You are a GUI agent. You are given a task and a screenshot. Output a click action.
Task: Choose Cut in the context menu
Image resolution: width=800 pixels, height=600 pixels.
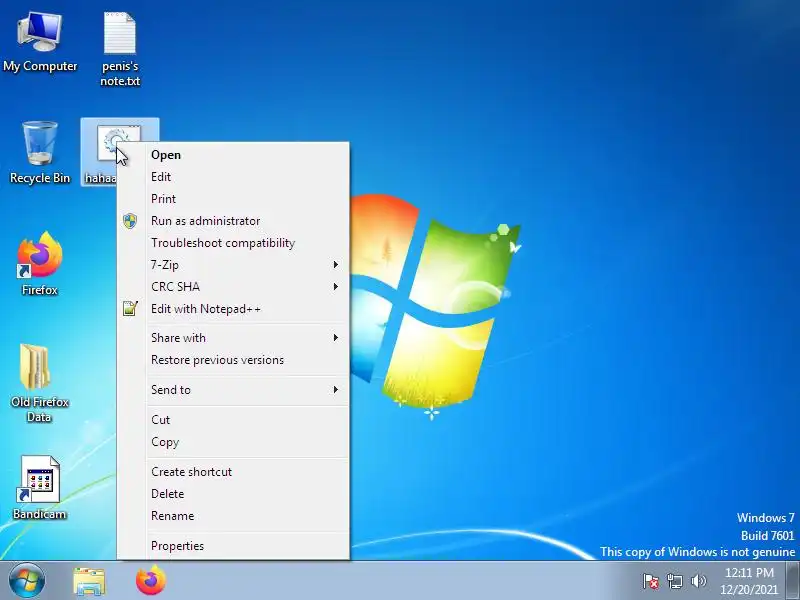(234, 420)
